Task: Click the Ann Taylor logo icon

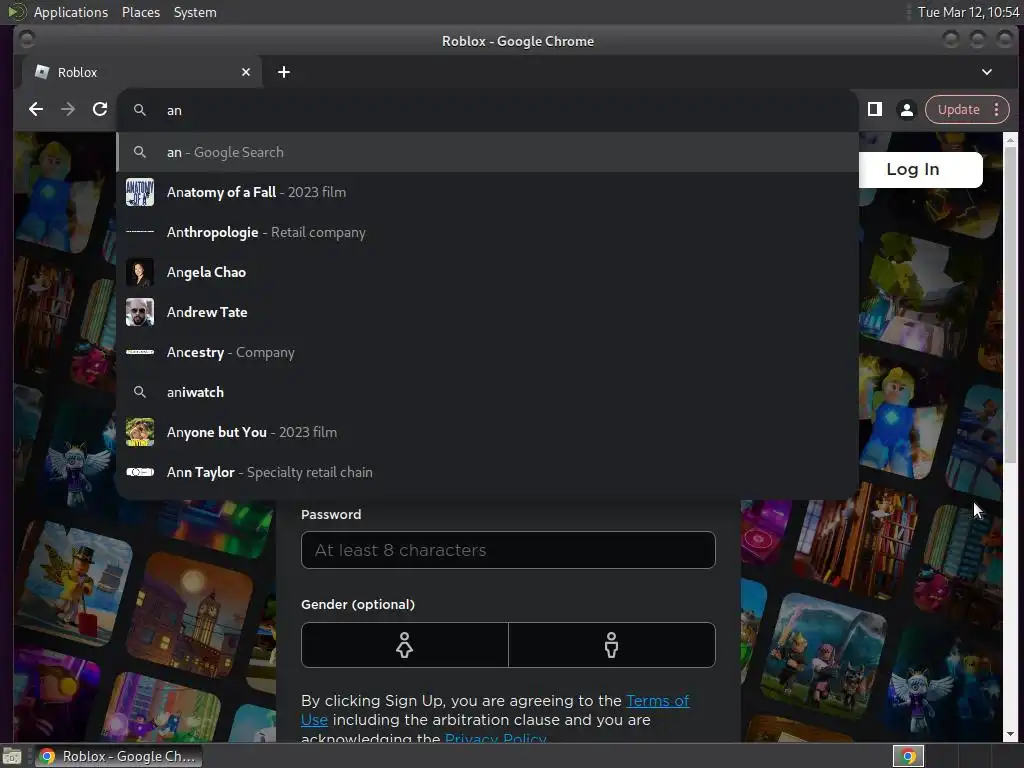Action: [x=140, y=472]
